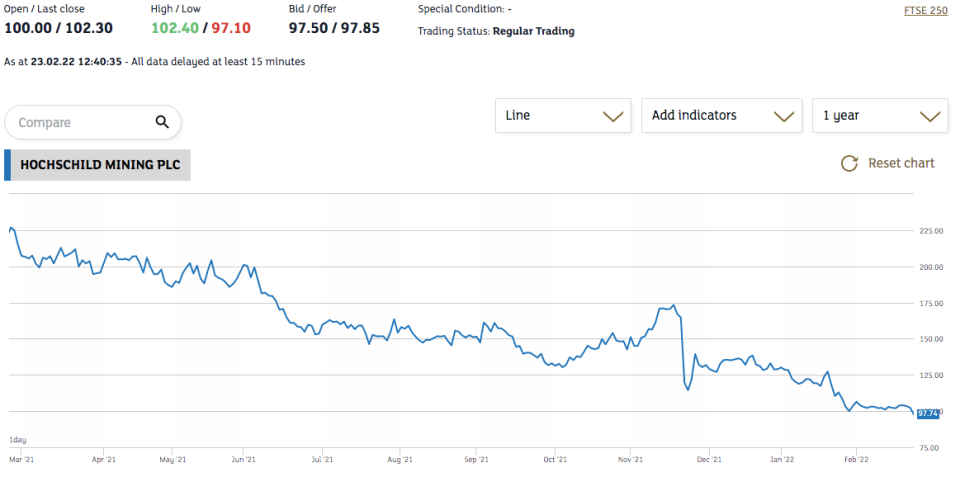Viewport: 960px width, 477px height.
Task: Select the HOCHSCHILD MINING PLC series label
Action: [x=100, y=165]
